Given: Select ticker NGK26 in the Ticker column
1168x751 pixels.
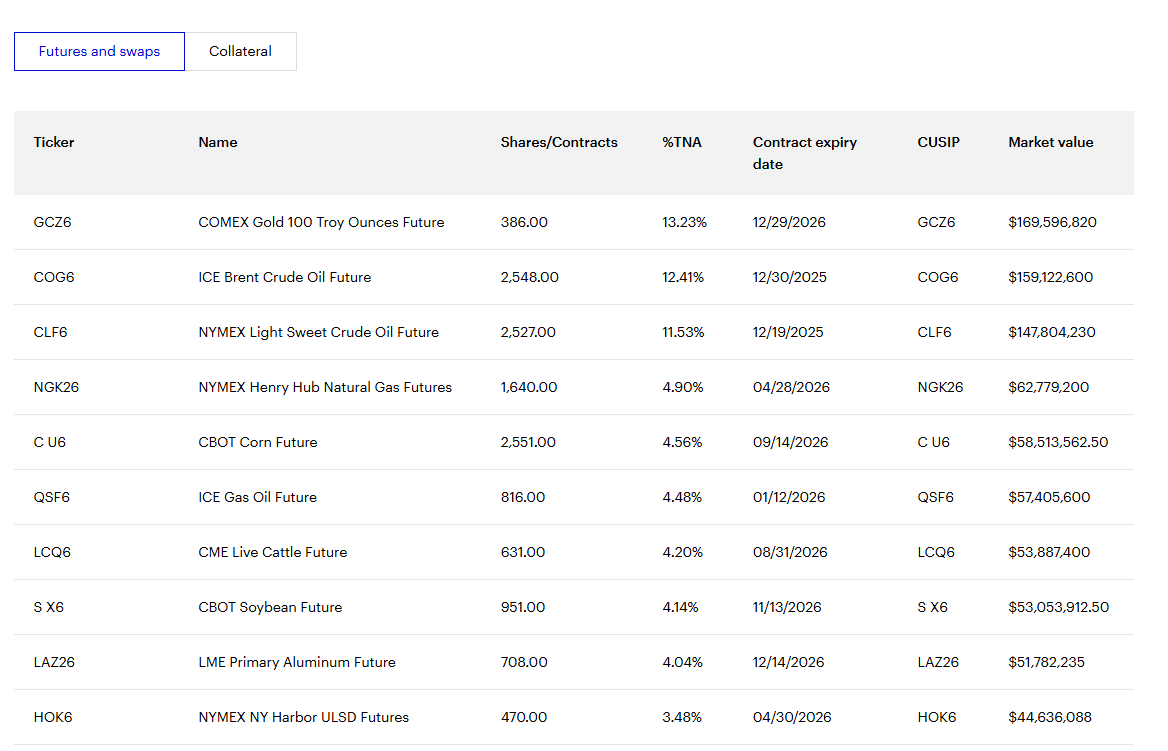Looking at the screenshot, I should tap(56, 387).
